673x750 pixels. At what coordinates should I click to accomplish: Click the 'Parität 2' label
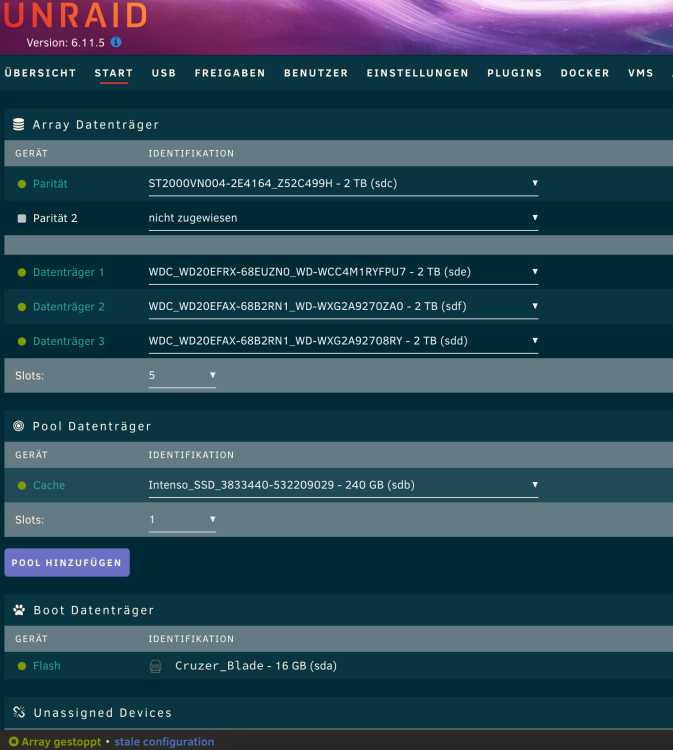pos(55,218)
